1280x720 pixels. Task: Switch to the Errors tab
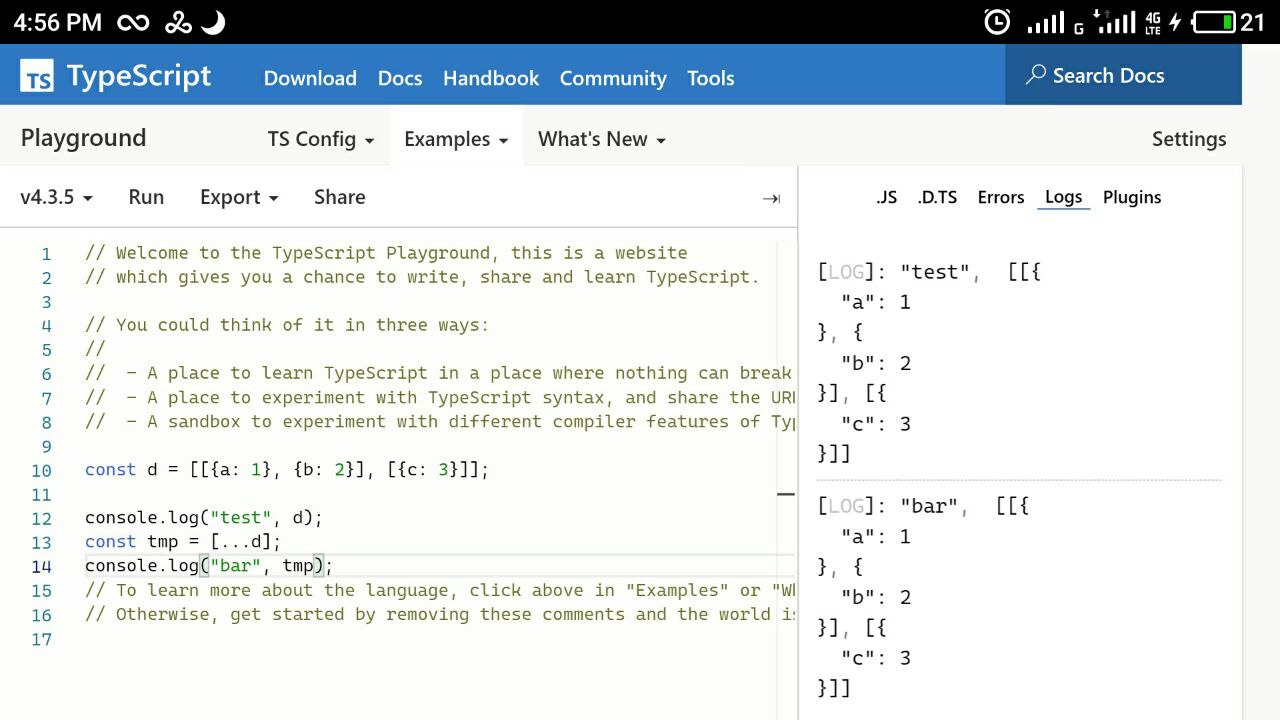coord(1001,197)
